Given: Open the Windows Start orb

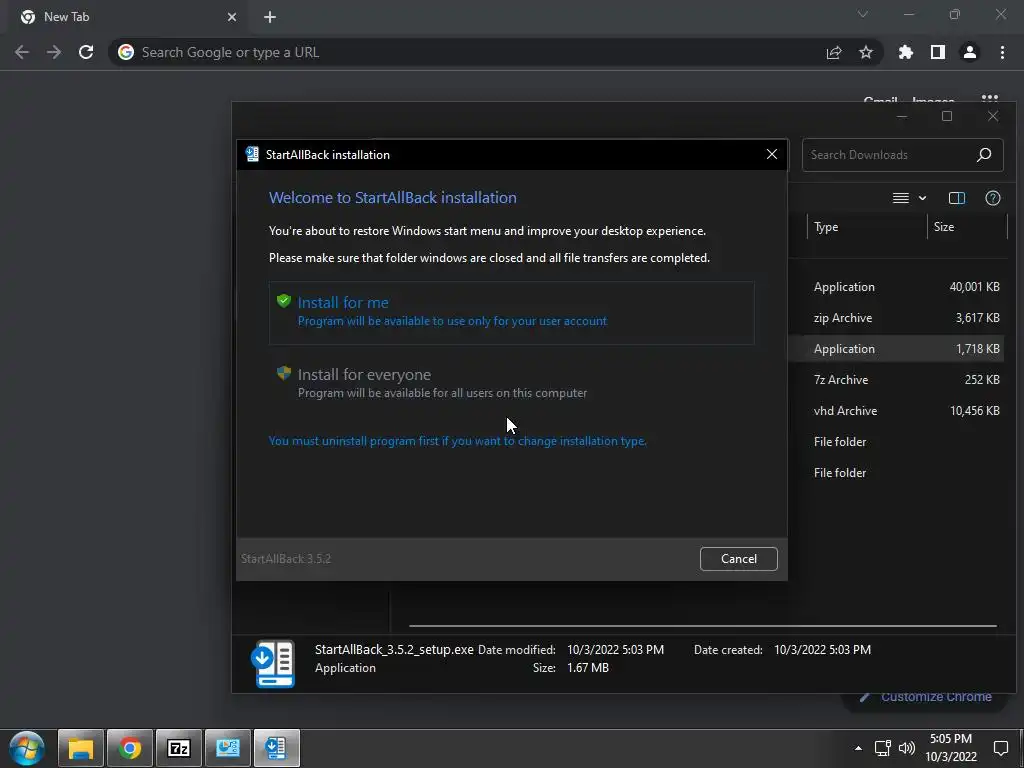Looking at the screenshot, I should (27, 748).
